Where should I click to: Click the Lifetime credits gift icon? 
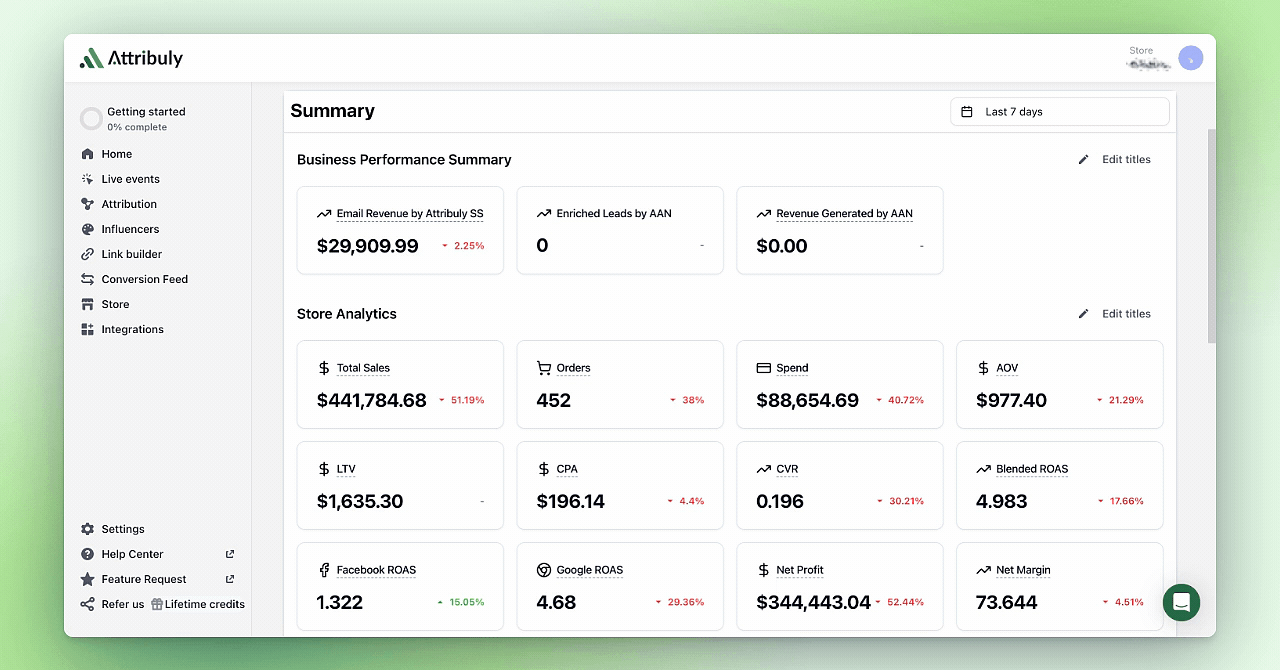158,604
